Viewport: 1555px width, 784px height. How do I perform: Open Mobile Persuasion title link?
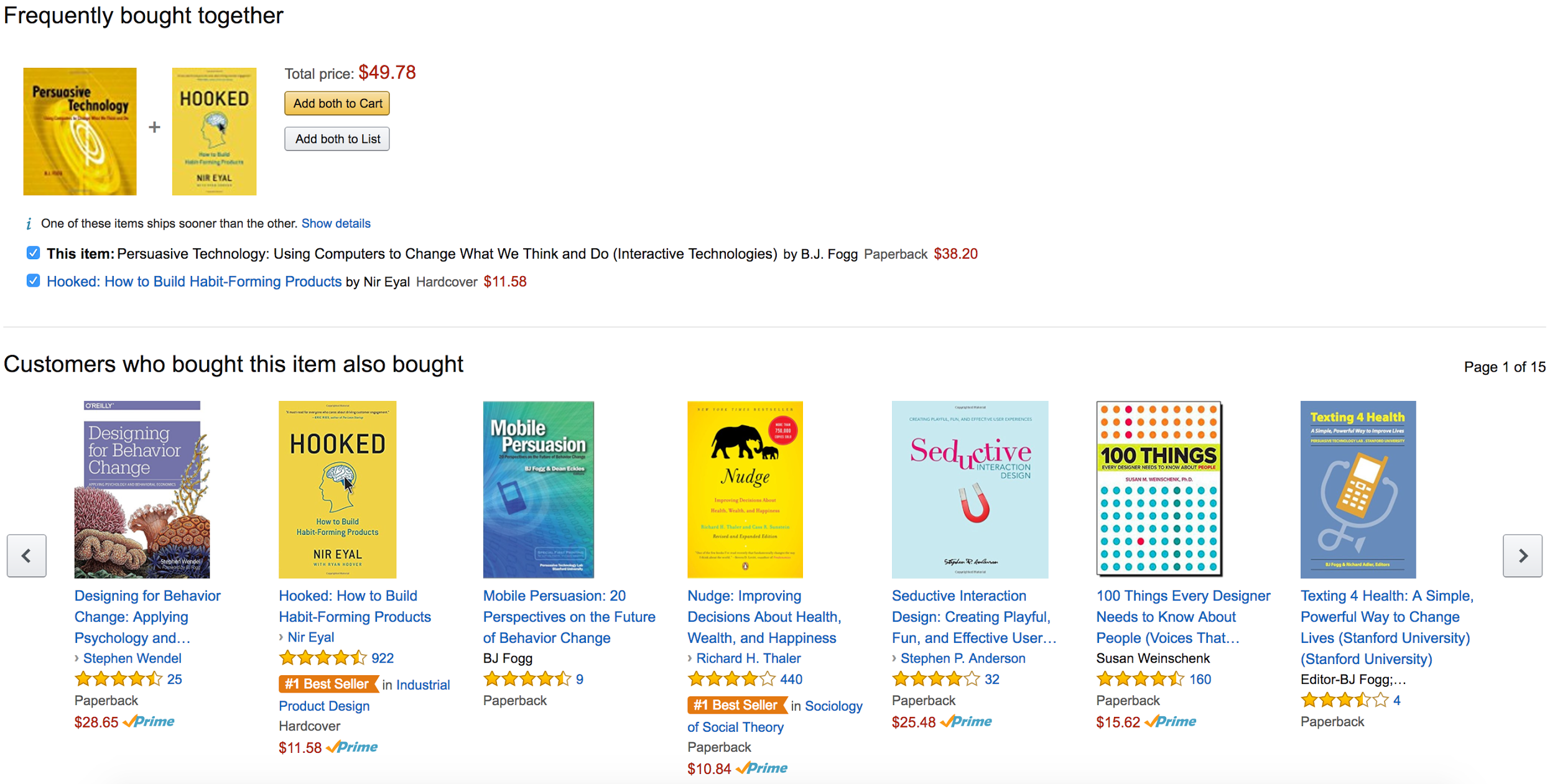click(x=569, y=617)
